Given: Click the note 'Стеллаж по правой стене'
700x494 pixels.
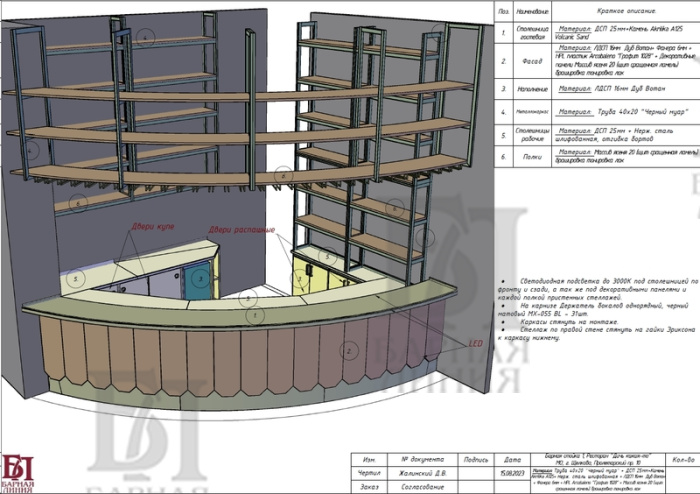Looking at the screenshot, I should coord(597,334).
